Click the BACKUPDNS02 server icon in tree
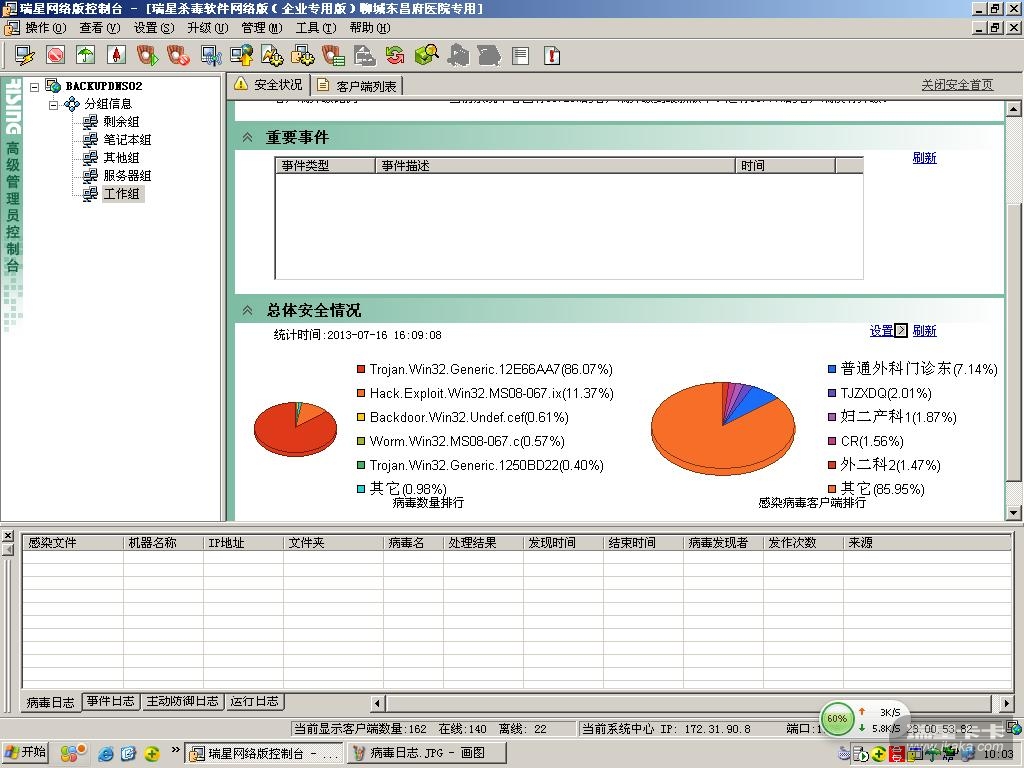The height and width of the screenshot is (768, 1024). pos(53,86)
